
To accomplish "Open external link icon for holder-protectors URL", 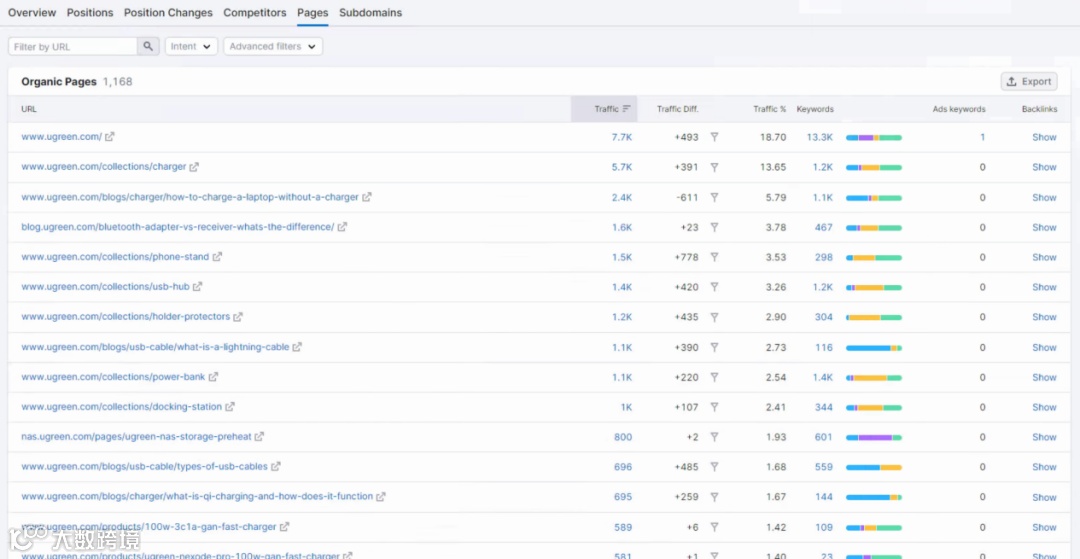I will tap(238, 317).
